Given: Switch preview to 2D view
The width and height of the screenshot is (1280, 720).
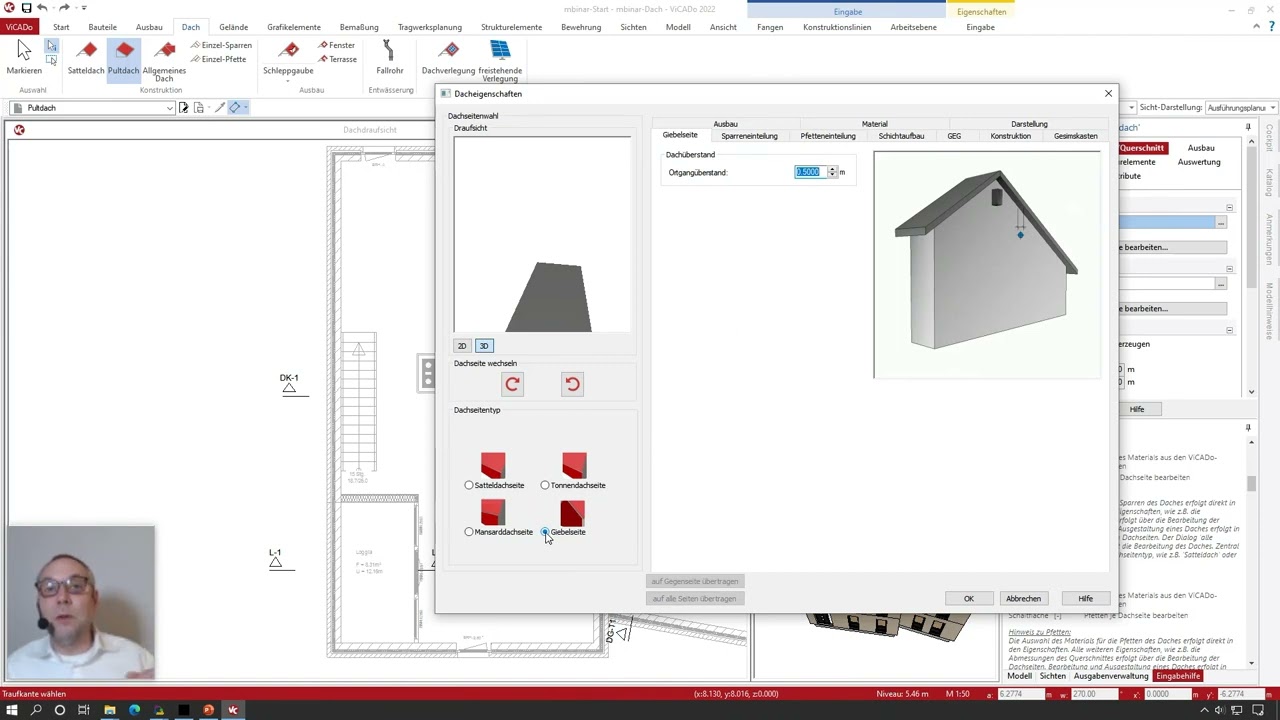Looking at the screenshot, I should click(462, 346).
